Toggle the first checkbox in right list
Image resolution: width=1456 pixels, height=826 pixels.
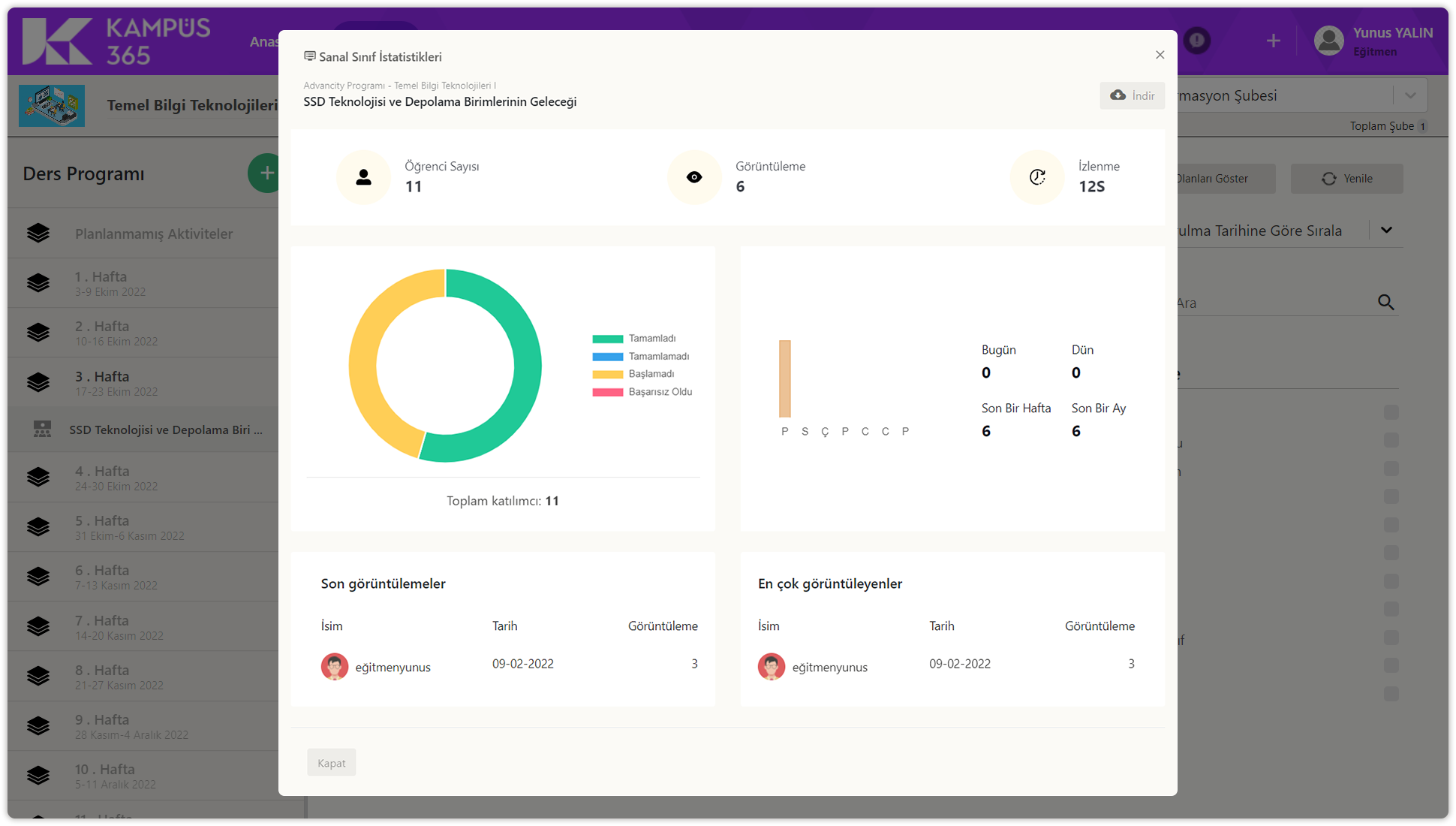[1391, 412]
